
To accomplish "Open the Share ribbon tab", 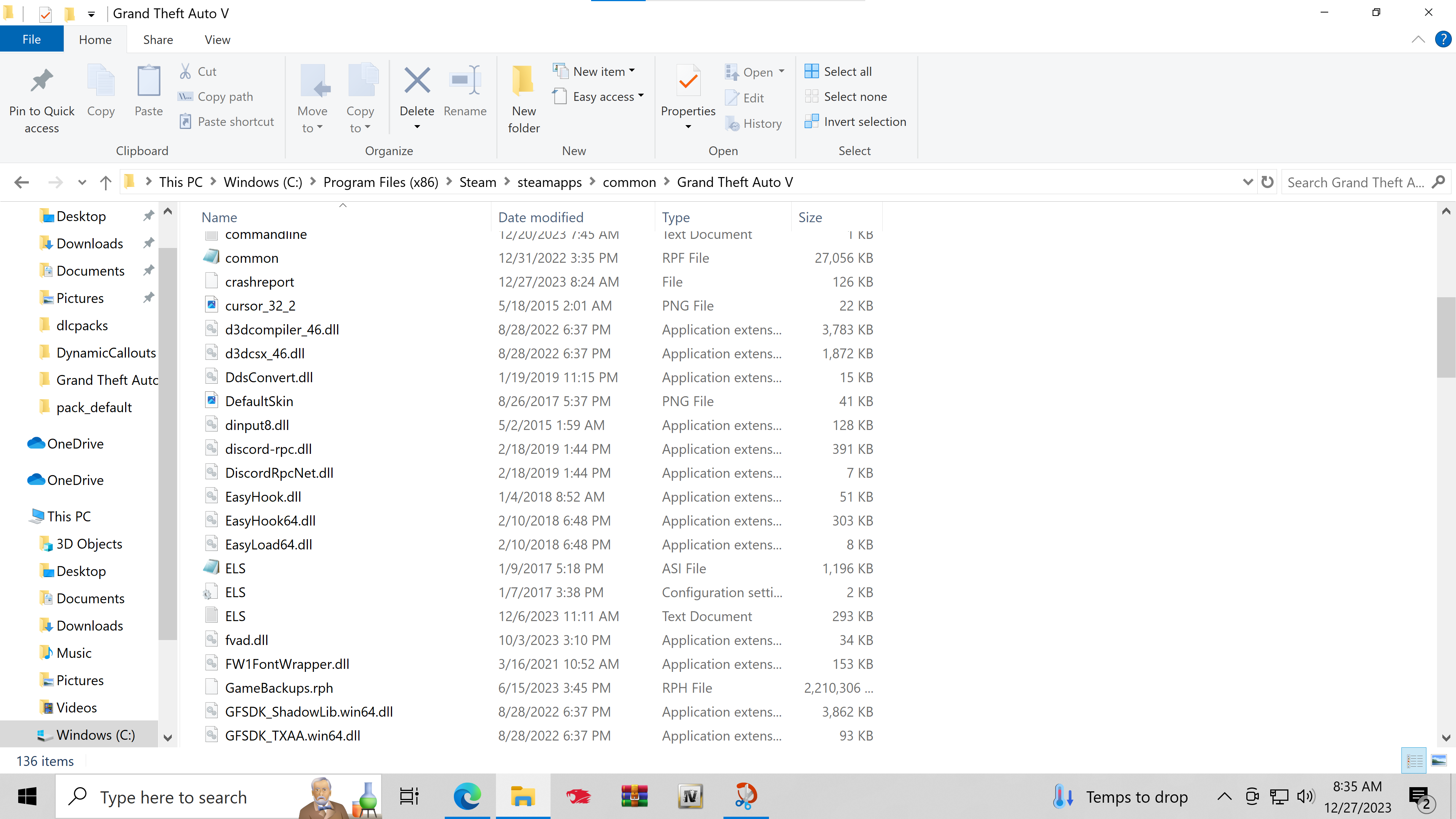I will click(158, 39).
